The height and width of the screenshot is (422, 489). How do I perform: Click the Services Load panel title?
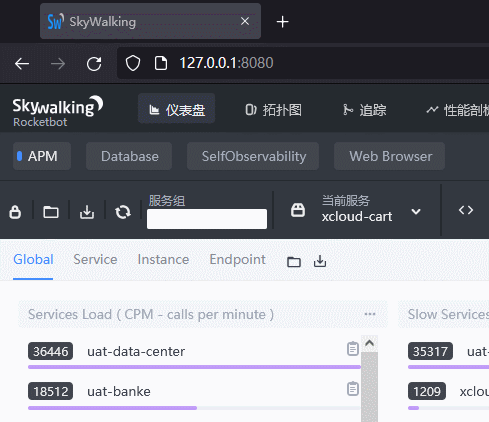coord(151,314)
